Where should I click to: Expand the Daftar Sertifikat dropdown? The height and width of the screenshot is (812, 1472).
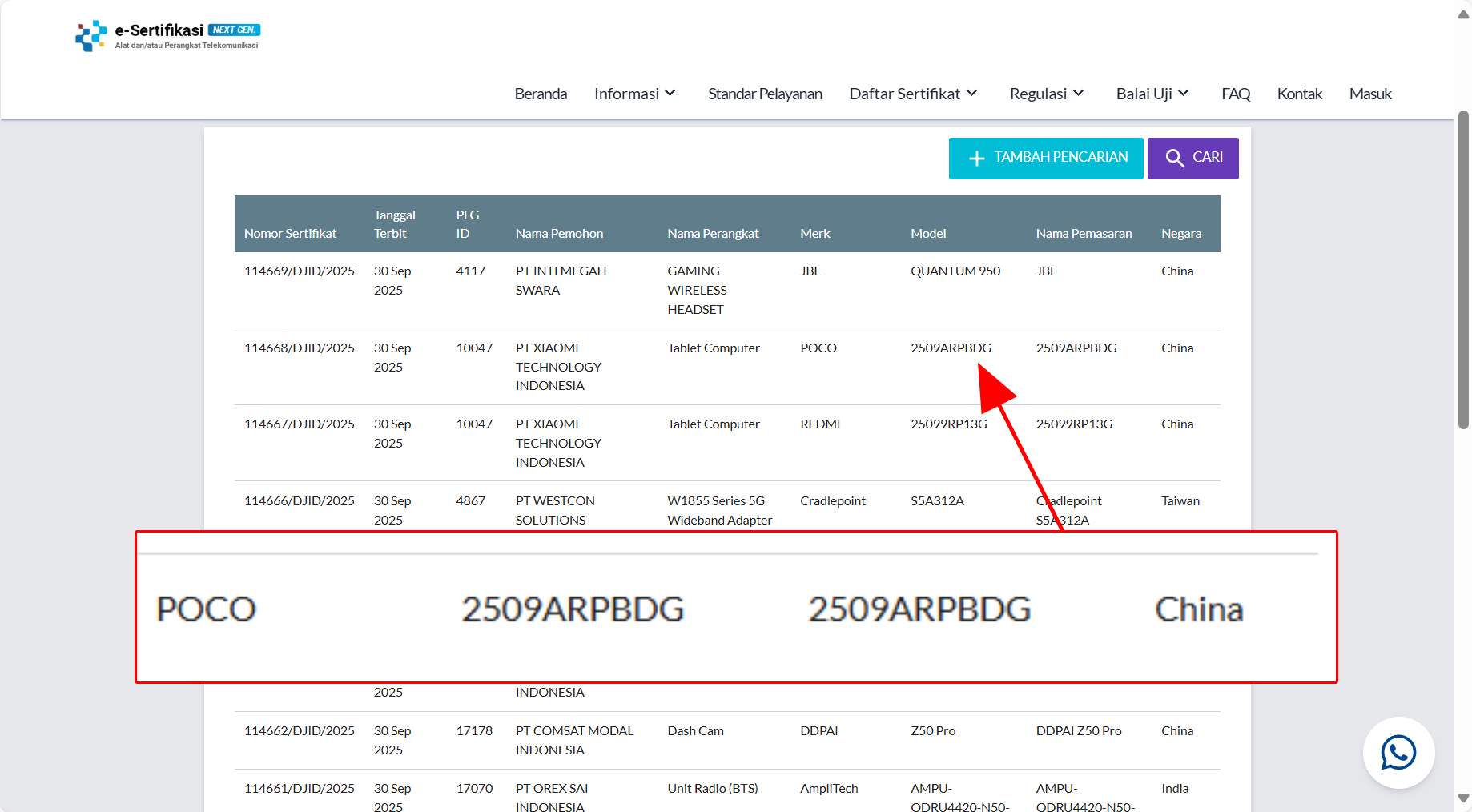click(x=913, y=94)
